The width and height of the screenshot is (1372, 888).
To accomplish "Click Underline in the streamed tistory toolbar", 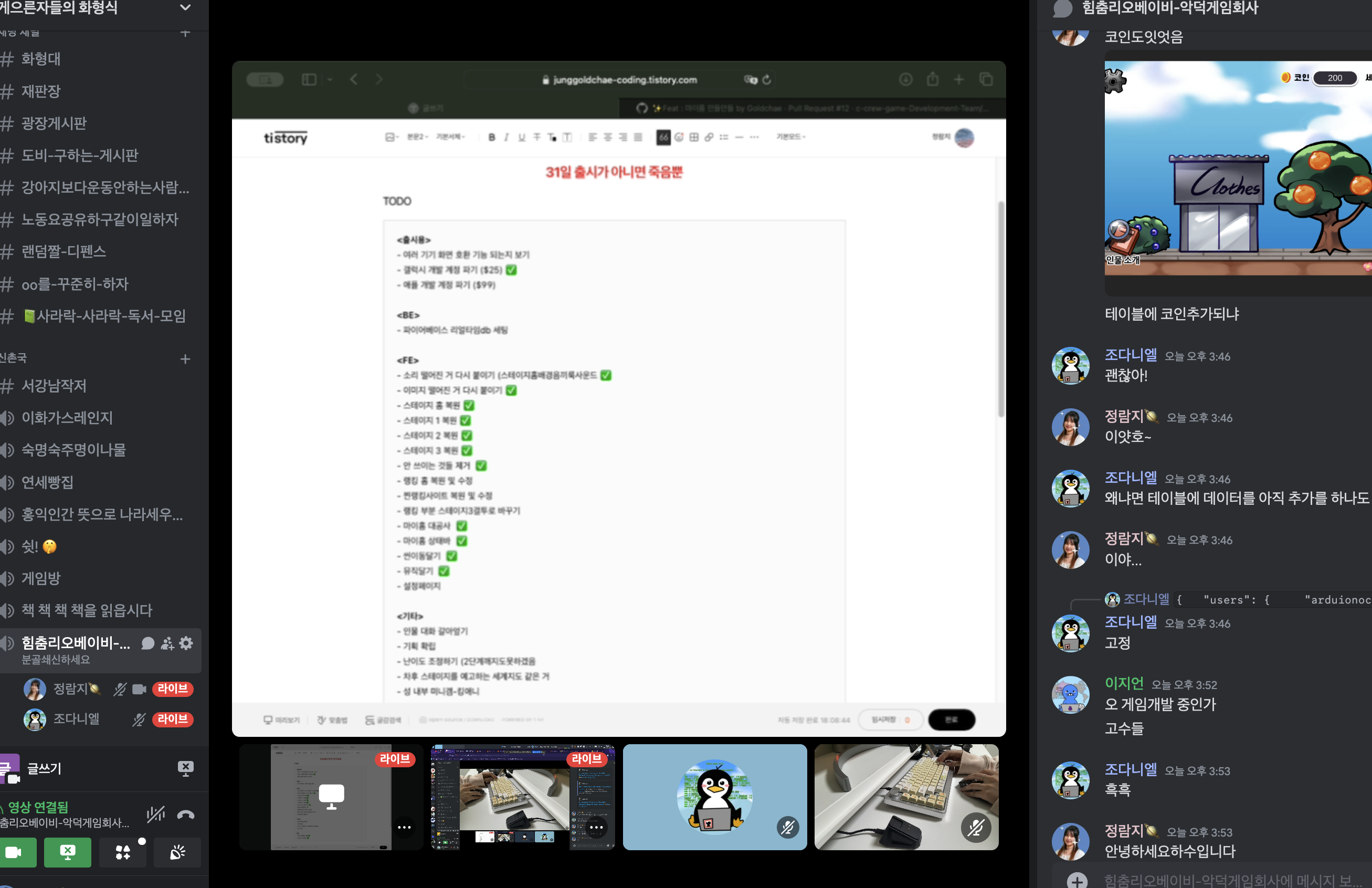I will 521,137.
